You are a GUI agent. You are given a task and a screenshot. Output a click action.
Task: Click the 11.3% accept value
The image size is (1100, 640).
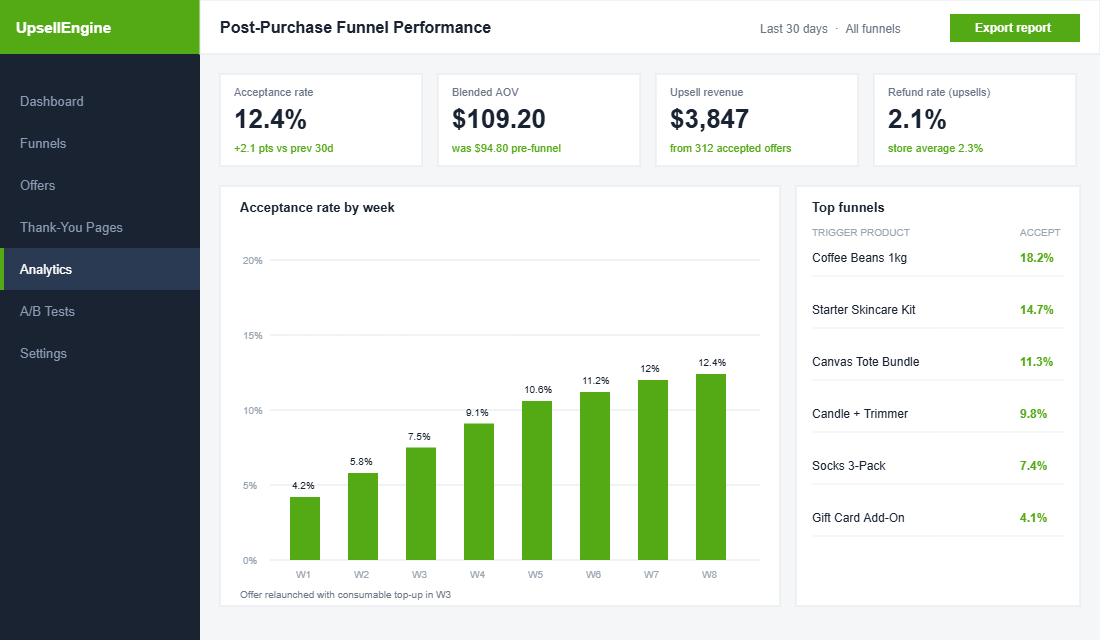1036,361
